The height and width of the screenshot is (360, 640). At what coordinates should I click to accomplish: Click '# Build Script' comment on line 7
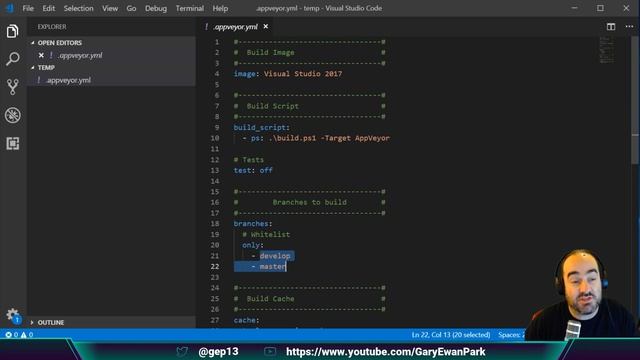266,106
